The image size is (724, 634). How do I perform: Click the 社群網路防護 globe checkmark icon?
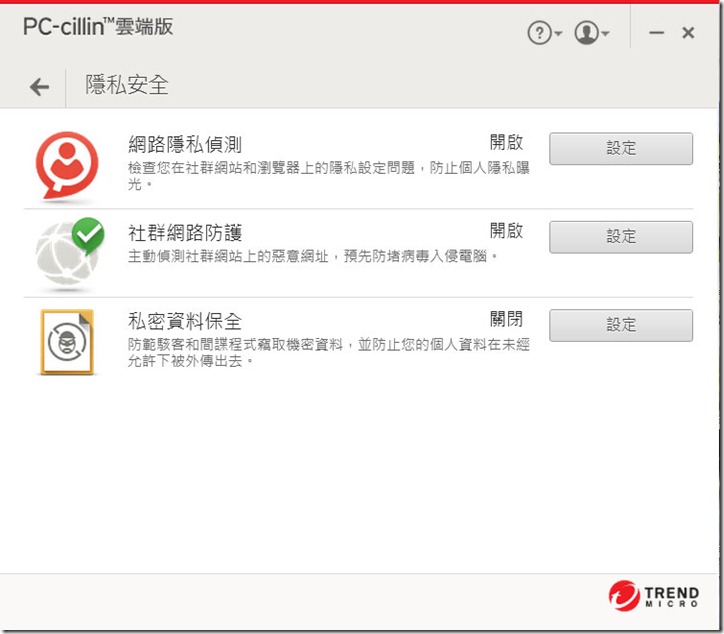(69, 253)
